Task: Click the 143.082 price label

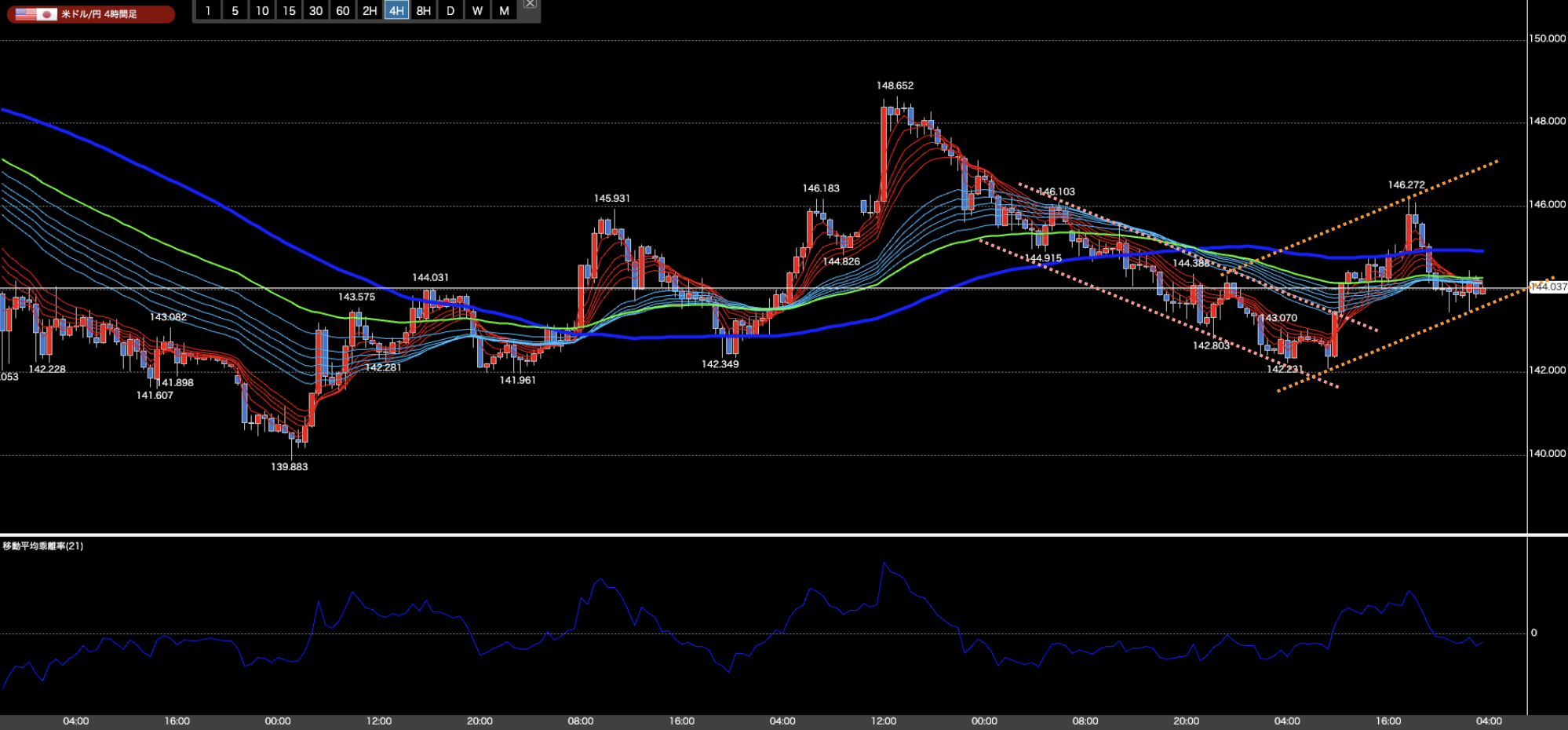Action: [169, 317]
